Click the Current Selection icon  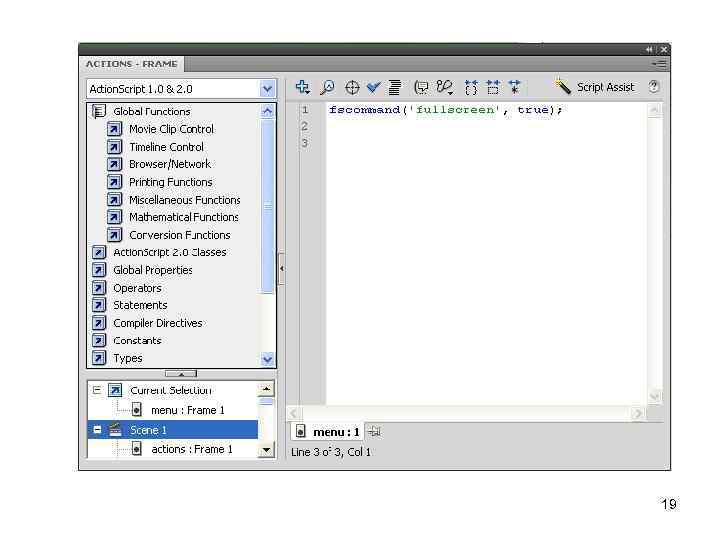[x=115, y=390]
